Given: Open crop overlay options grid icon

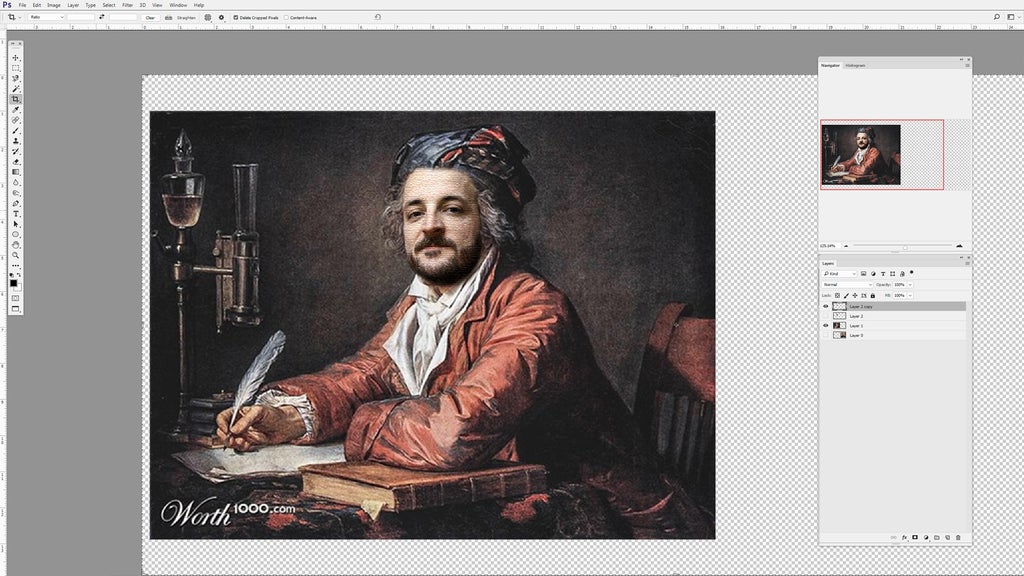Looking at the screenshot, I should pyautogui.click(x=208, y=17).
